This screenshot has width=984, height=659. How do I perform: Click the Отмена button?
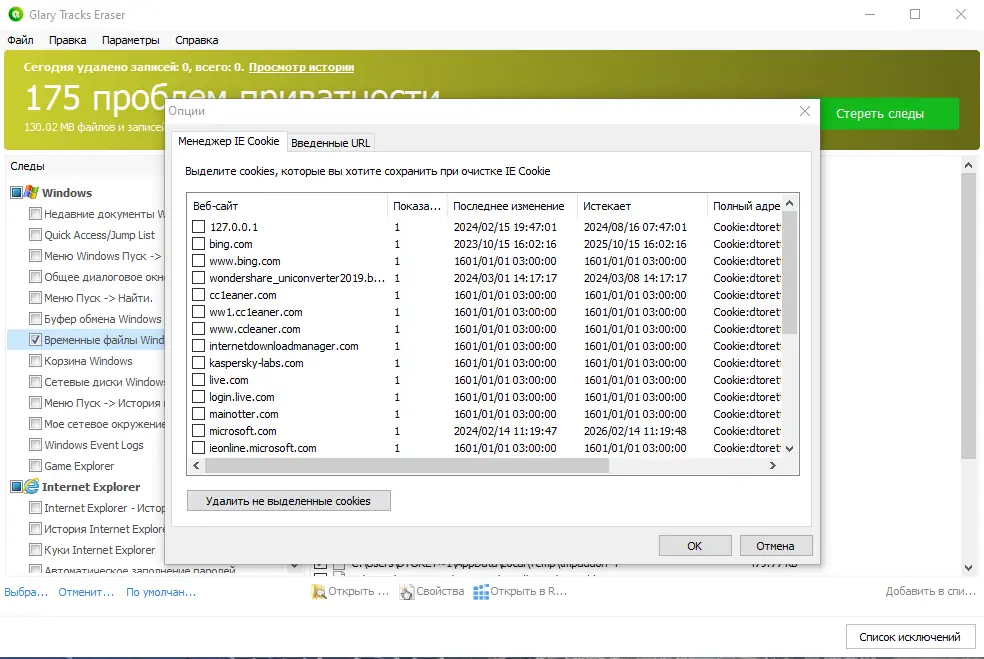pos(776,546)
